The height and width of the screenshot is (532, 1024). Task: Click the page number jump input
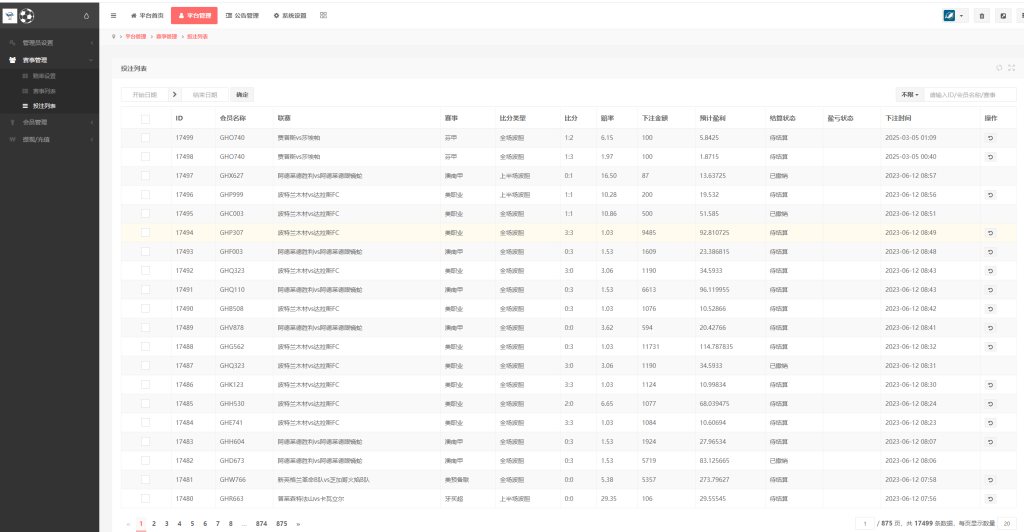[x=865, y=524]
